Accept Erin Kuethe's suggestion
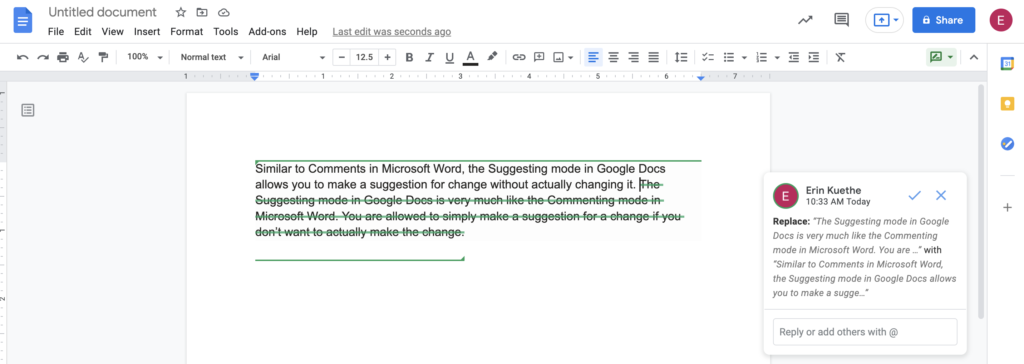 [x=914, y=195]
